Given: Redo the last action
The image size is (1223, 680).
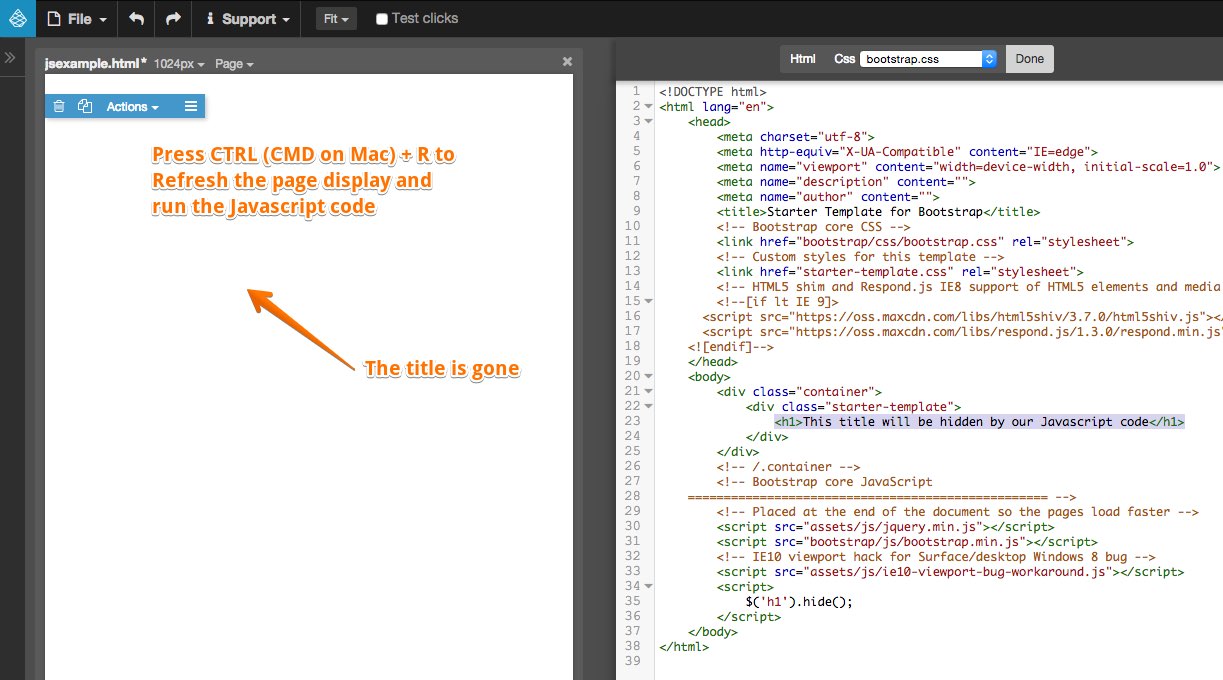Looking at the screenshot, I should [173, 18].
